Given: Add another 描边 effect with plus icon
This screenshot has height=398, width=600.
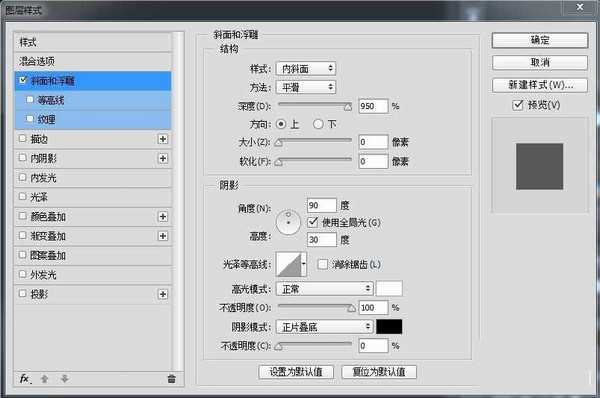Looking at the screenshot, I should click(163, 139).
